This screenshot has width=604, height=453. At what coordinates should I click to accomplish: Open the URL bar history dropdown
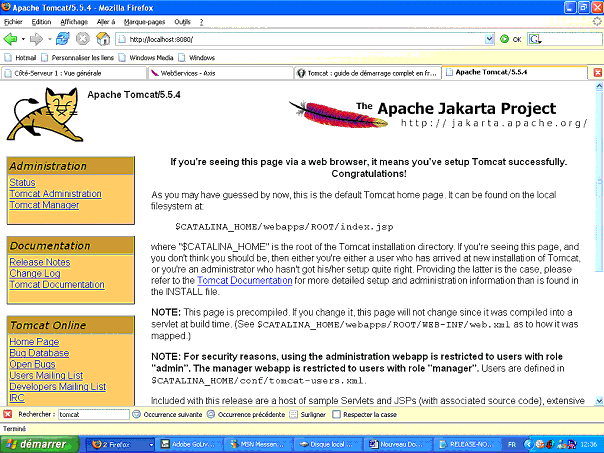point(491,39)
